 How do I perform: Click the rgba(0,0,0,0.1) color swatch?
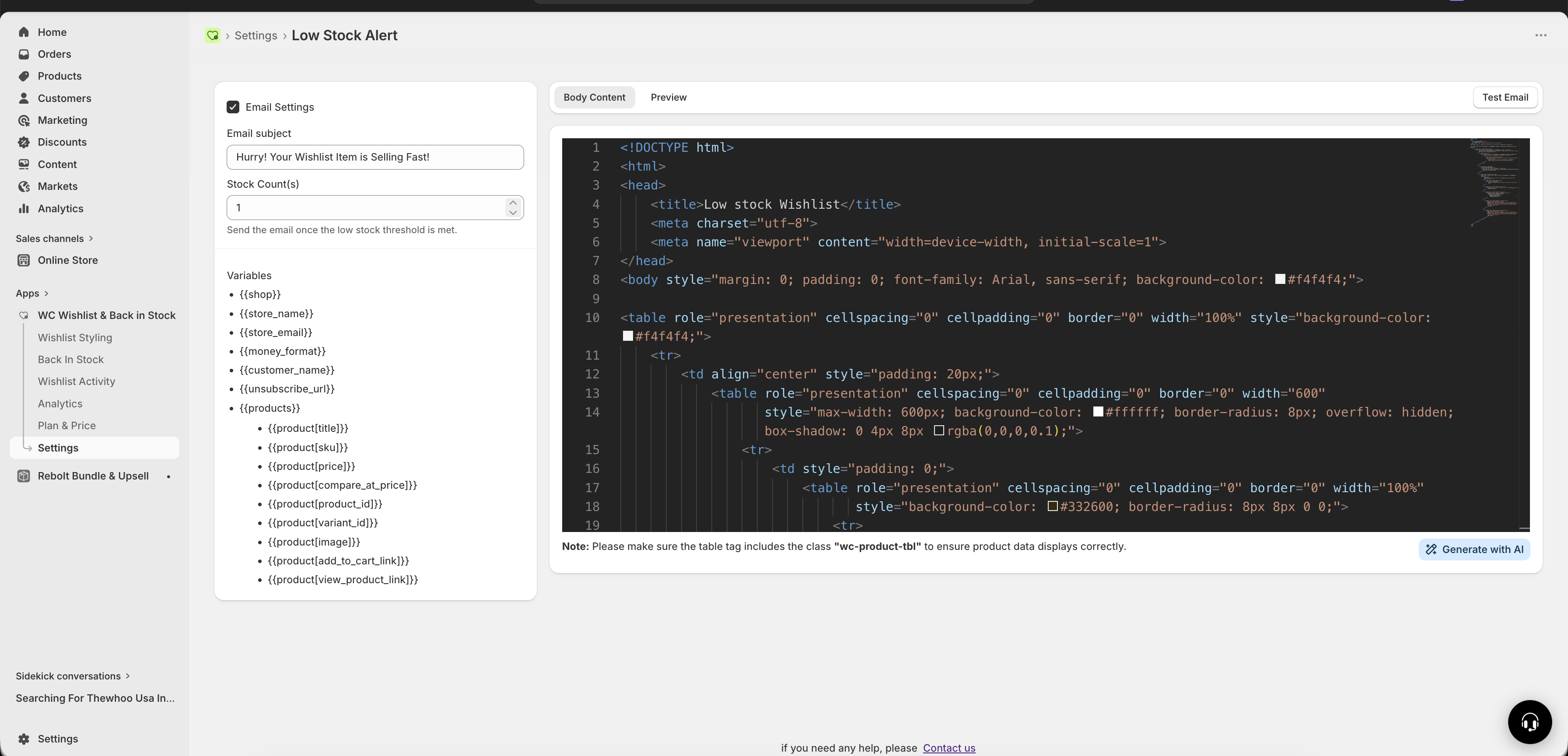click(x=939, y=431)
